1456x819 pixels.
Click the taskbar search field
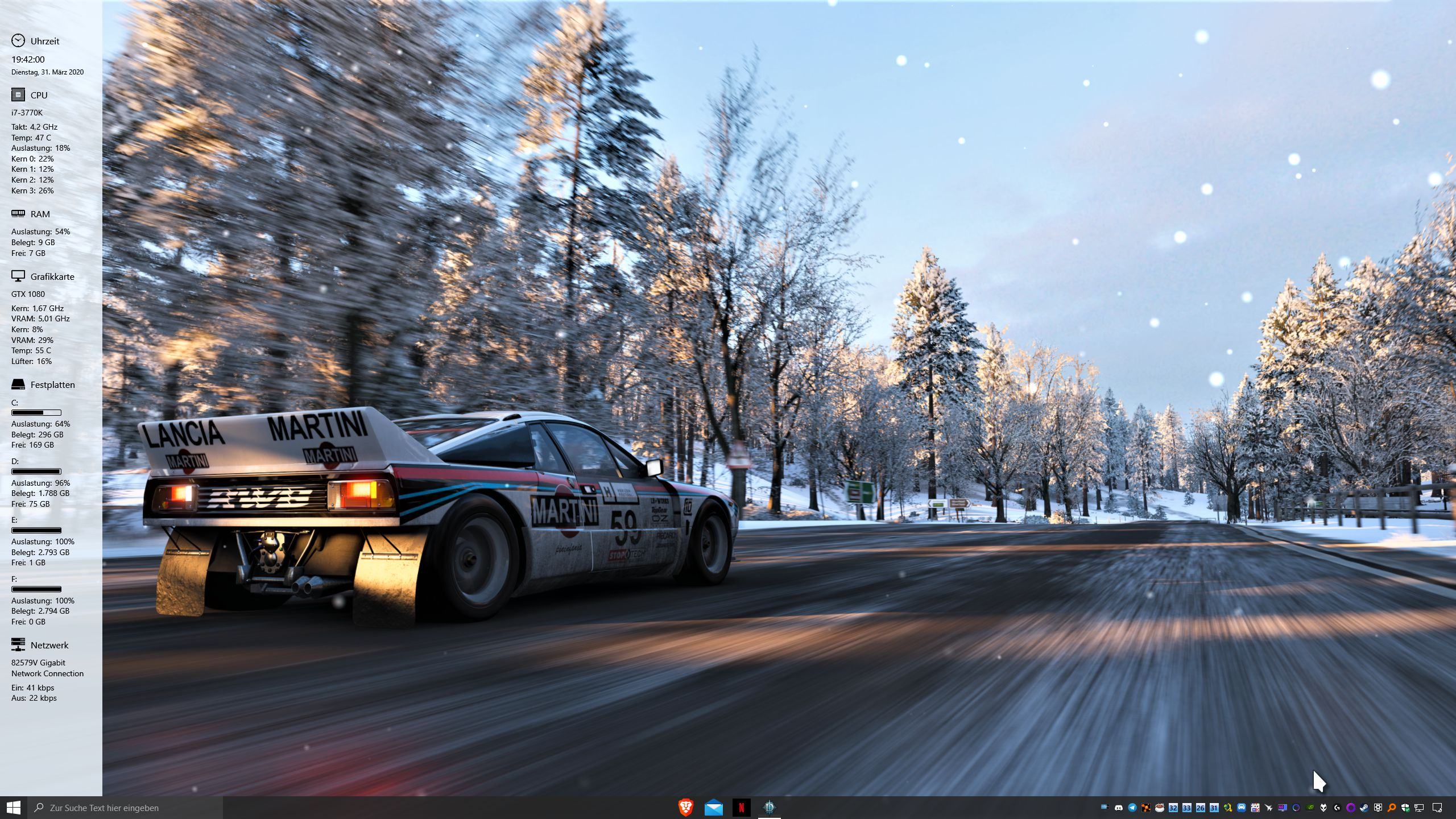pyautogui.click(x=125, y=808)
